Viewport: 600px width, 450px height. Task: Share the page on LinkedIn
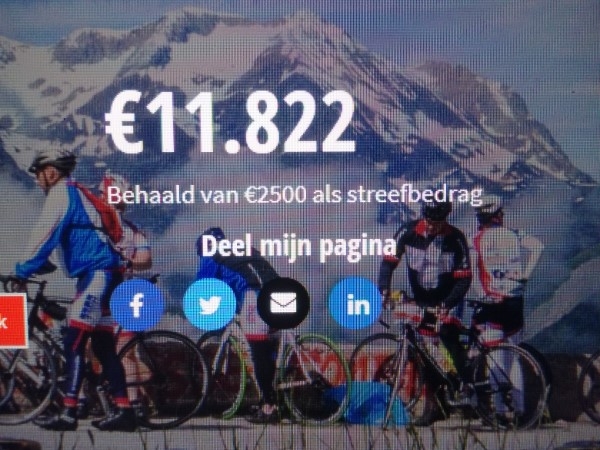[x=355, y=303]
